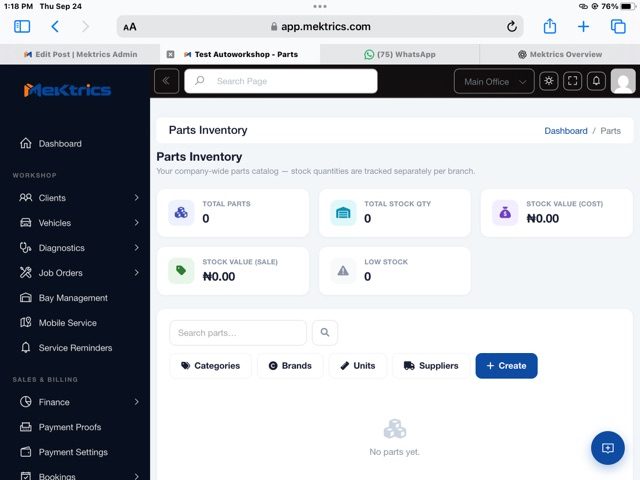Click the Units button

(358, 366)
